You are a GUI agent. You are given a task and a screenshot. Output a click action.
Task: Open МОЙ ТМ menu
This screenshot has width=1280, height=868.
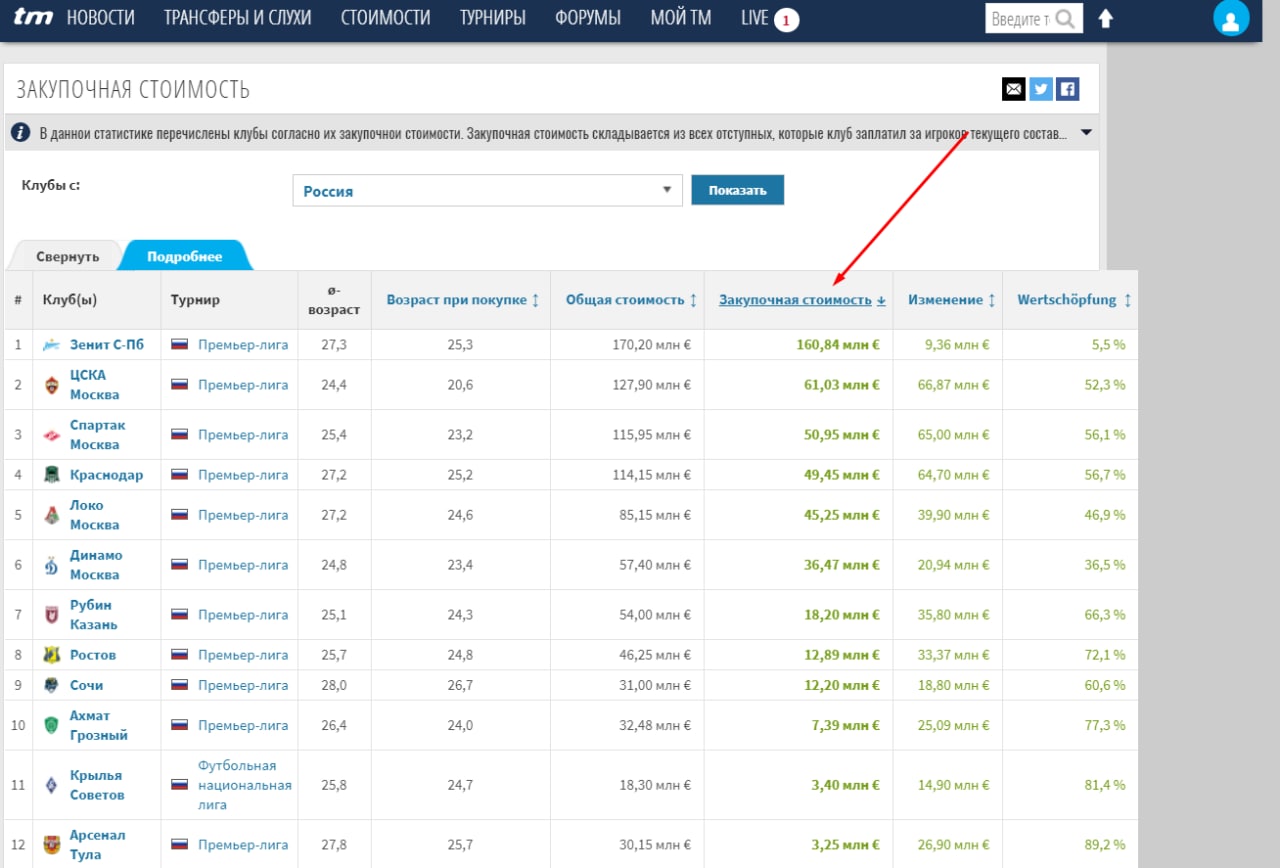tap(681, 18)
